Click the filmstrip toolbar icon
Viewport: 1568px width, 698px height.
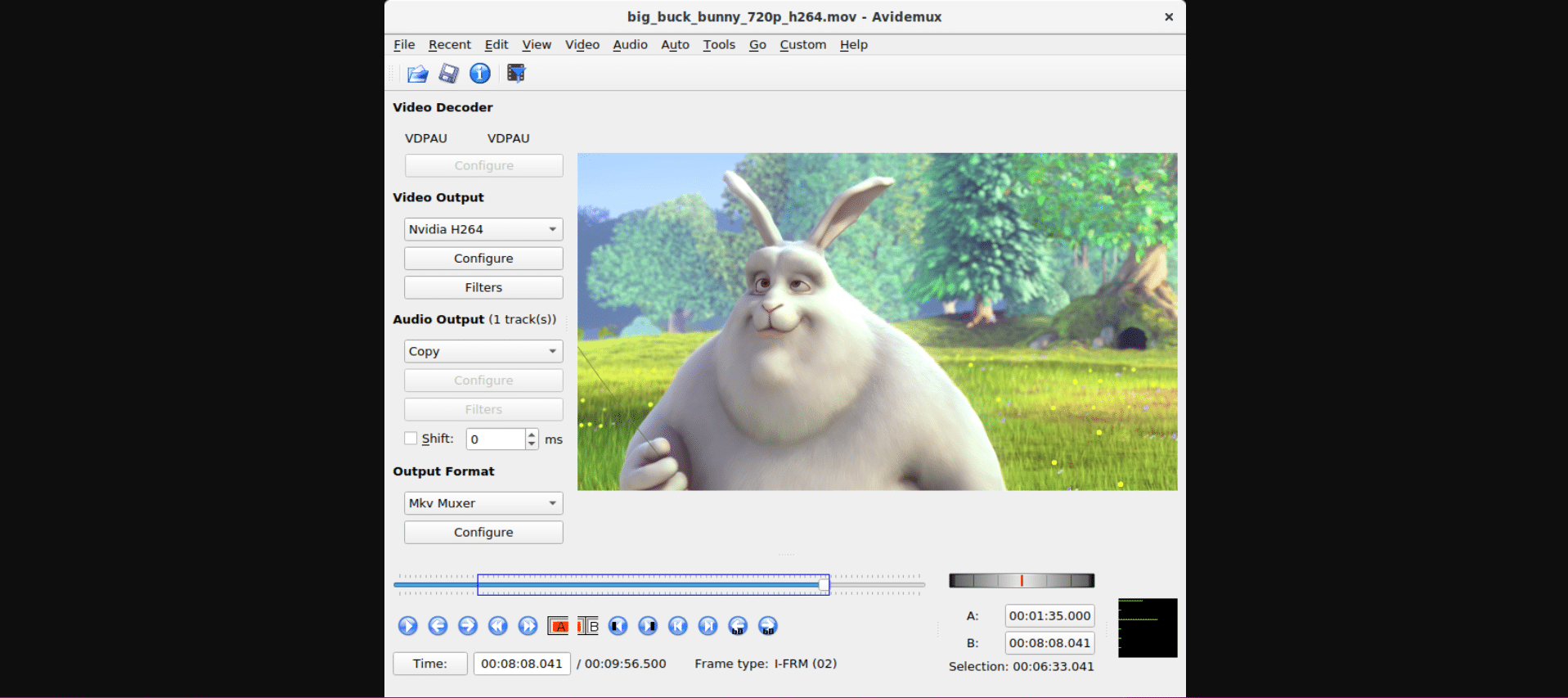coord(516,74)
